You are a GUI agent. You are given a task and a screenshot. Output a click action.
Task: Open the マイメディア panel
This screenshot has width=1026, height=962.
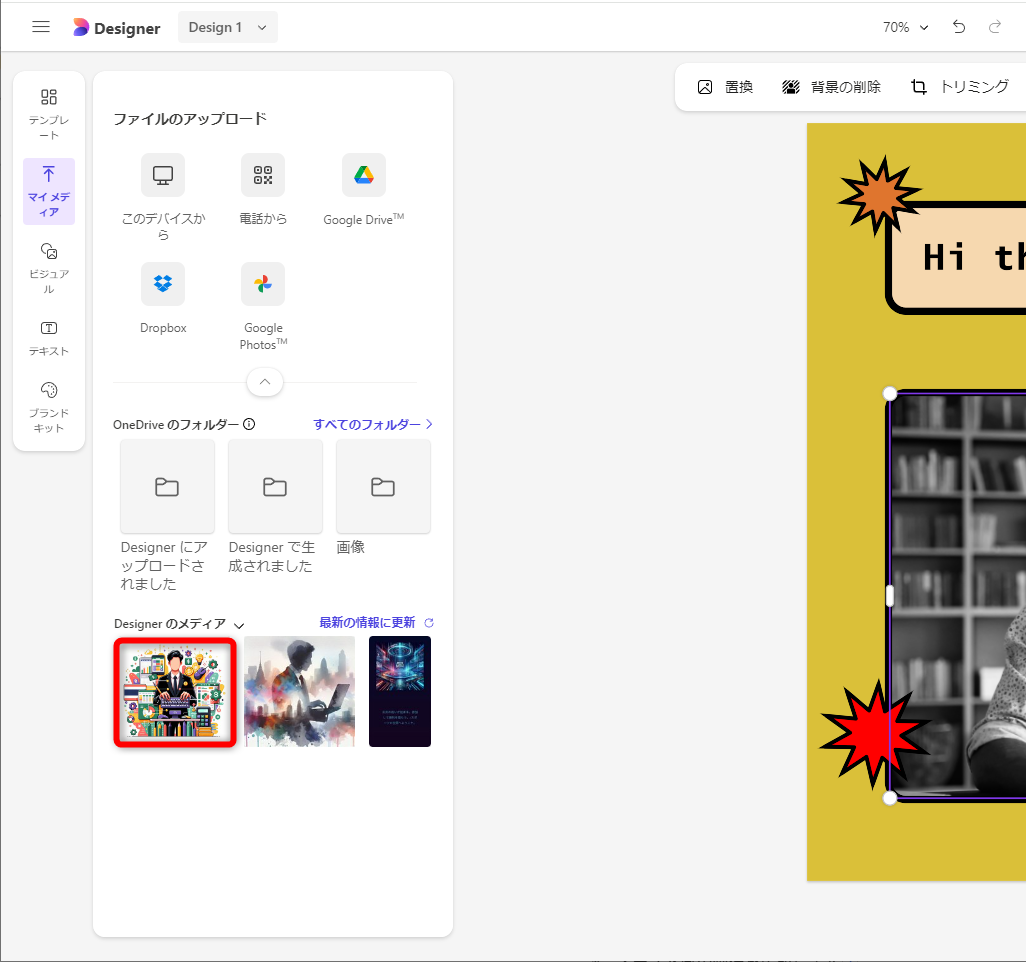pyautogui.click(x=48, y=192)
